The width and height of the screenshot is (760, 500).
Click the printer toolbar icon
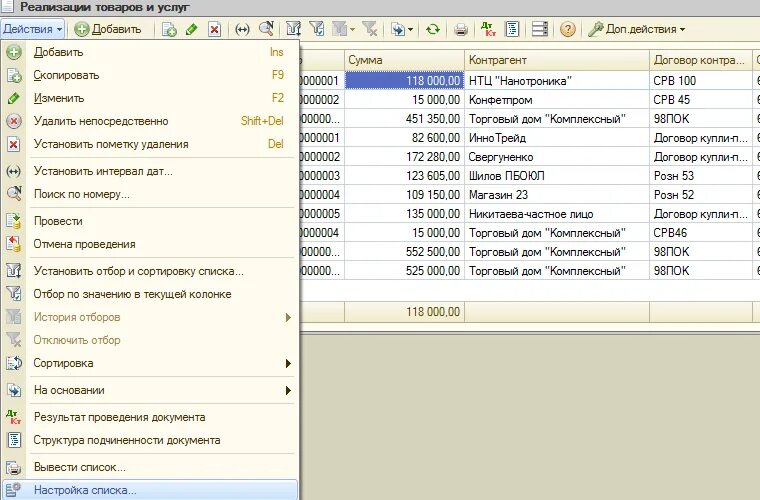(x=460, y=30)
